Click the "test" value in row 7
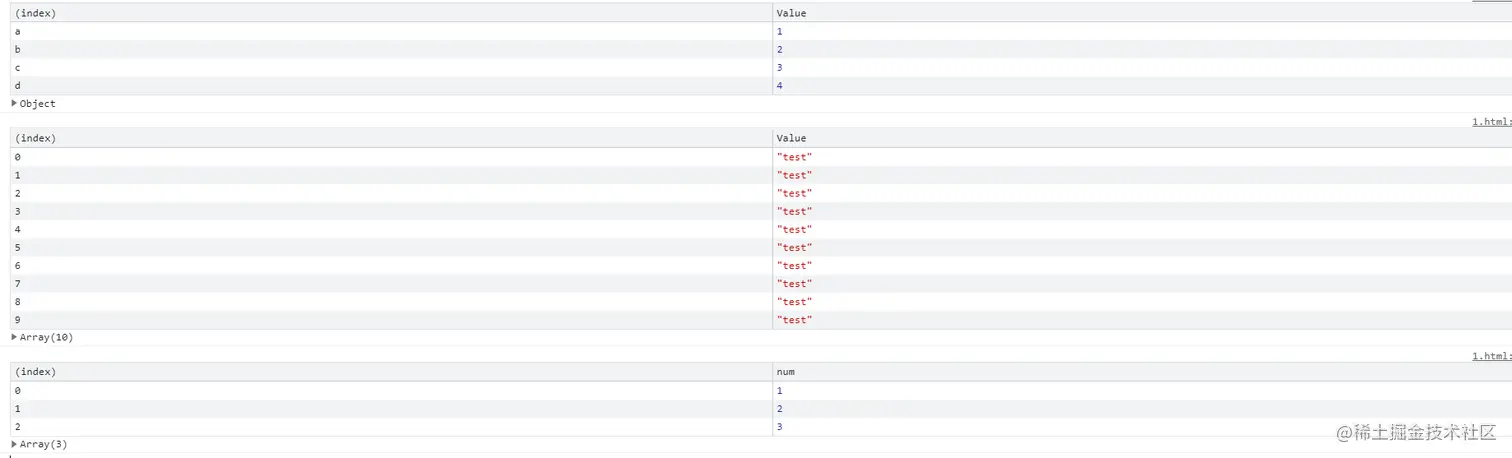Screen dimensions: 1512x458 794,284
